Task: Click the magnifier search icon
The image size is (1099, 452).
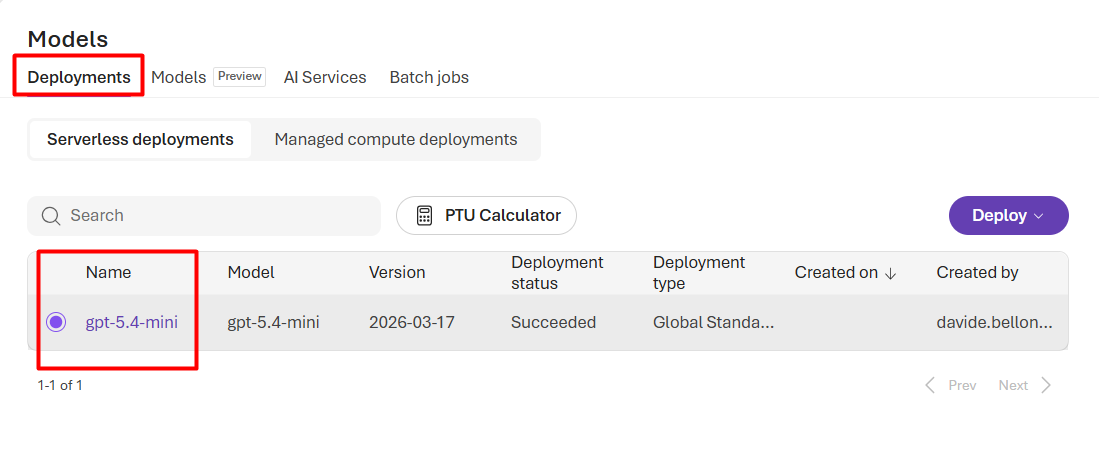Action: (x=51, y=215)
